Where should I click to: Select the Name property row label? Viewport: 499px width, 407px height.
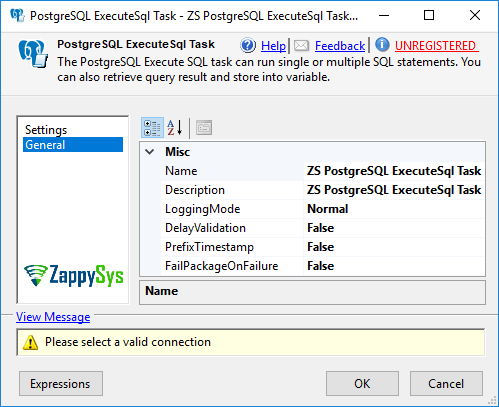point(181,171)
